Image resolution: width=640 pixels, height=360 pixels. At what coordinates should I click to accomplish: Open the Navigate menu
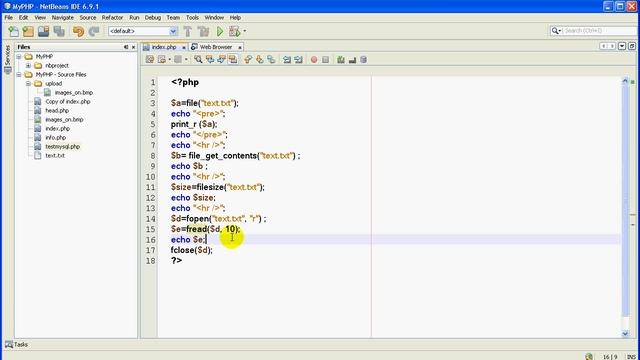point(62,18)
